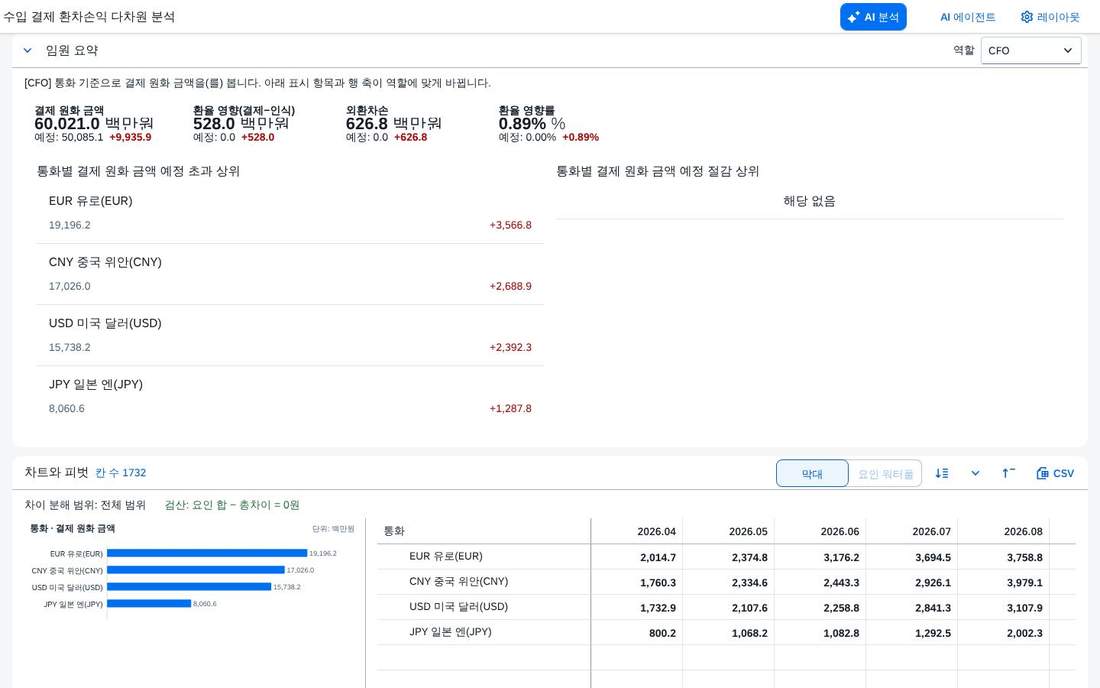The width and height of the screenshot is (1100, 688).
Task: Select the EUR 유로(EUR) pivot table row label
Action: point(446,557)
